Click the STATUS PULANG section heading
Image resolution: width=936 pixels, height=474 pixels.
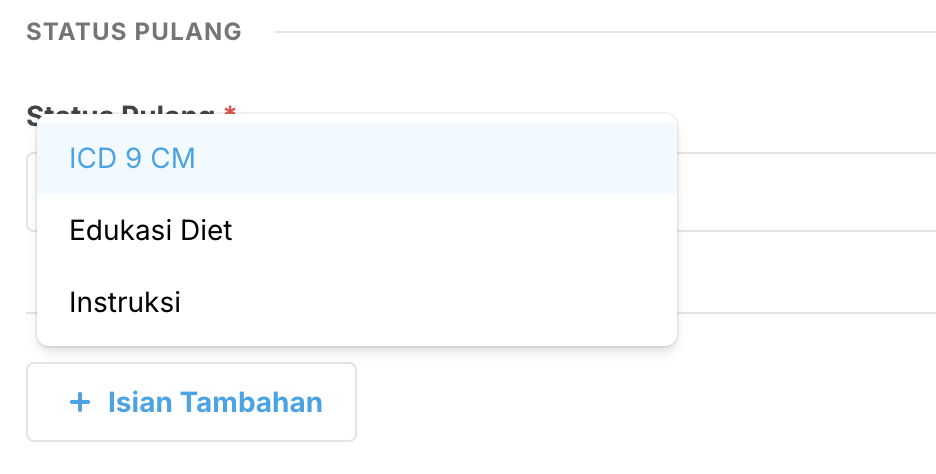pyautogui.click(x=134, y=32)
